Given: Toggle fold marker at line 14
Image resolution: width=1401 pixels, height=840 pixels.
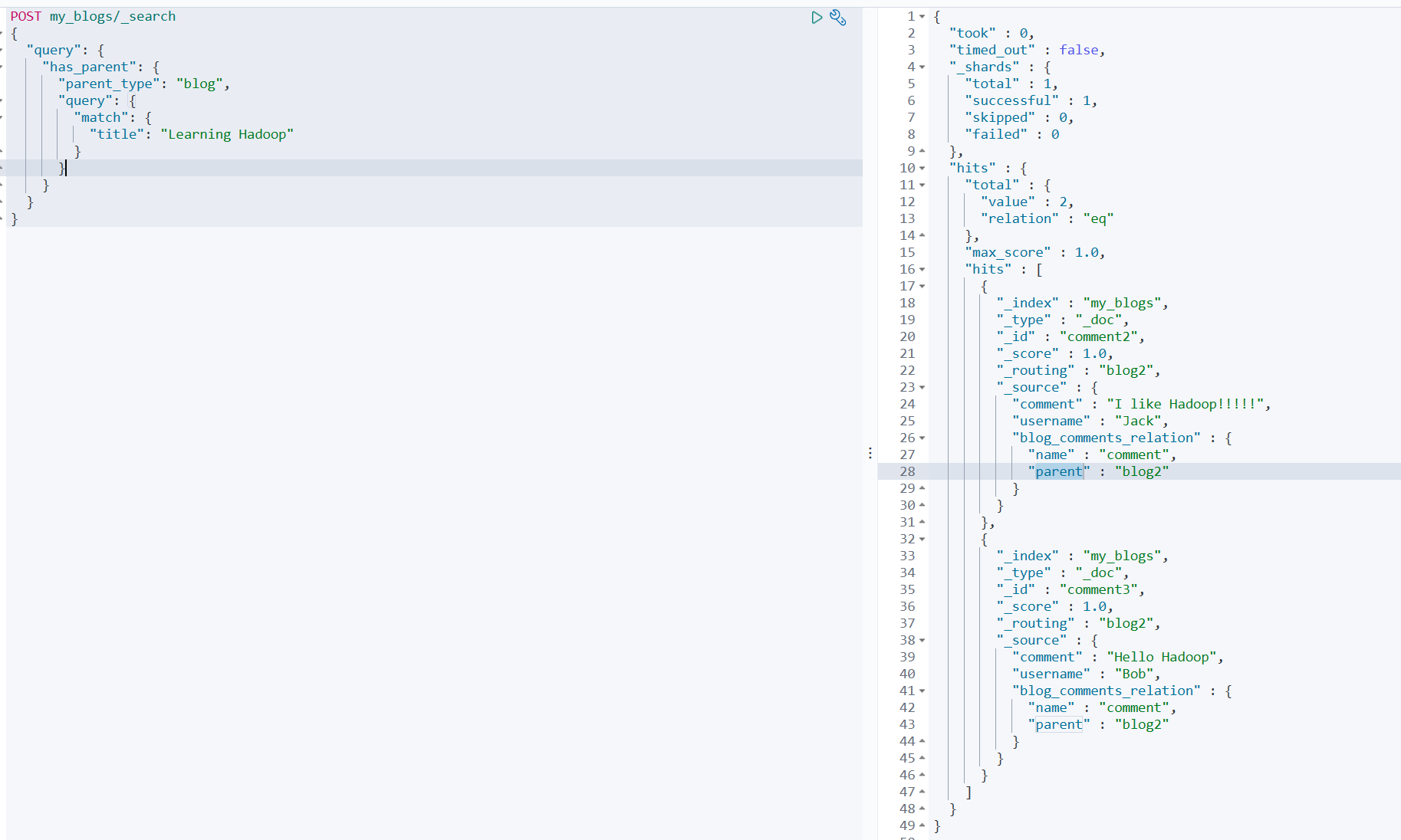Looking at the screenshot, I should pyautogui.click(x=922, y=235).
